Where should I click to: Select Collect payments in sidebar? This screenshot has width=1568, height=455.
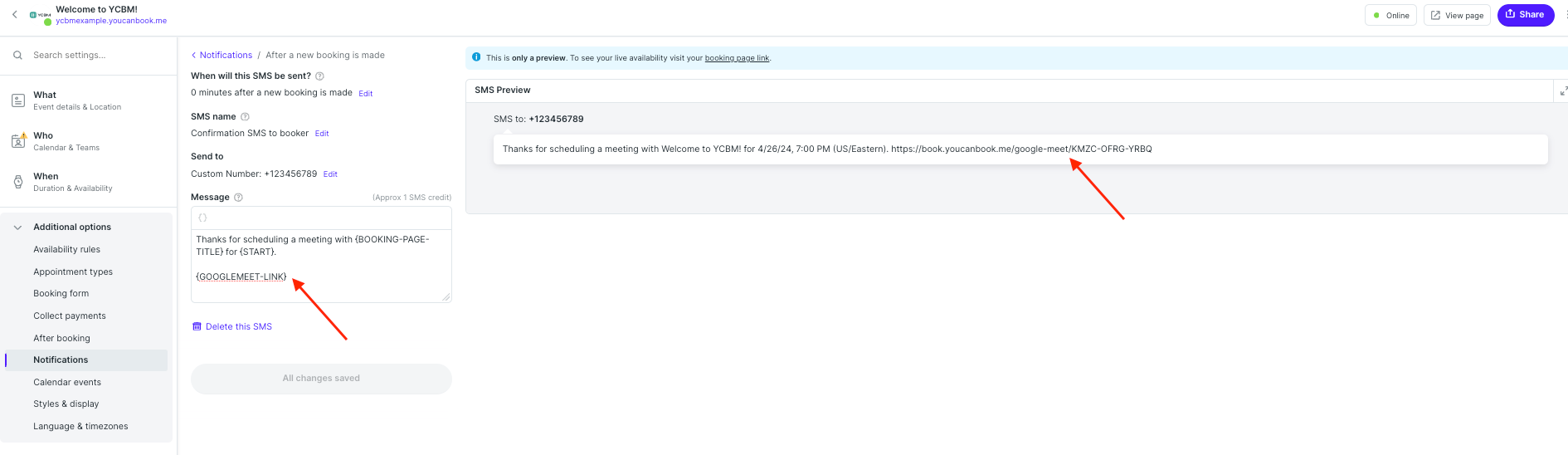pyautogui.click(x=70, y=316)
